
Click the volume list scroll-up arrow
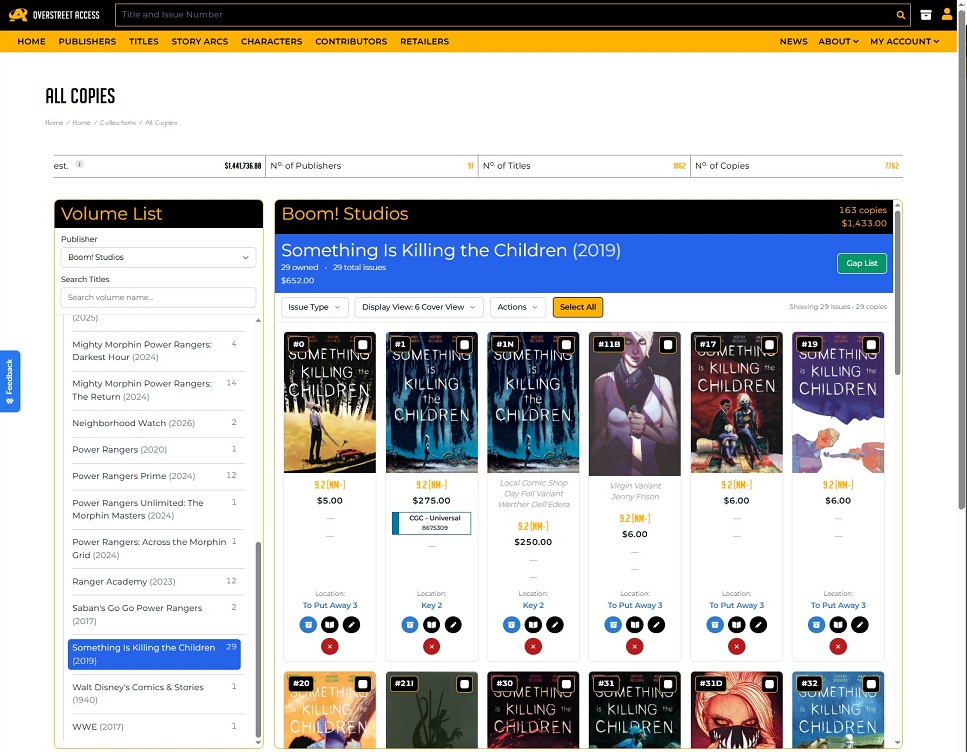coord(258,320)
